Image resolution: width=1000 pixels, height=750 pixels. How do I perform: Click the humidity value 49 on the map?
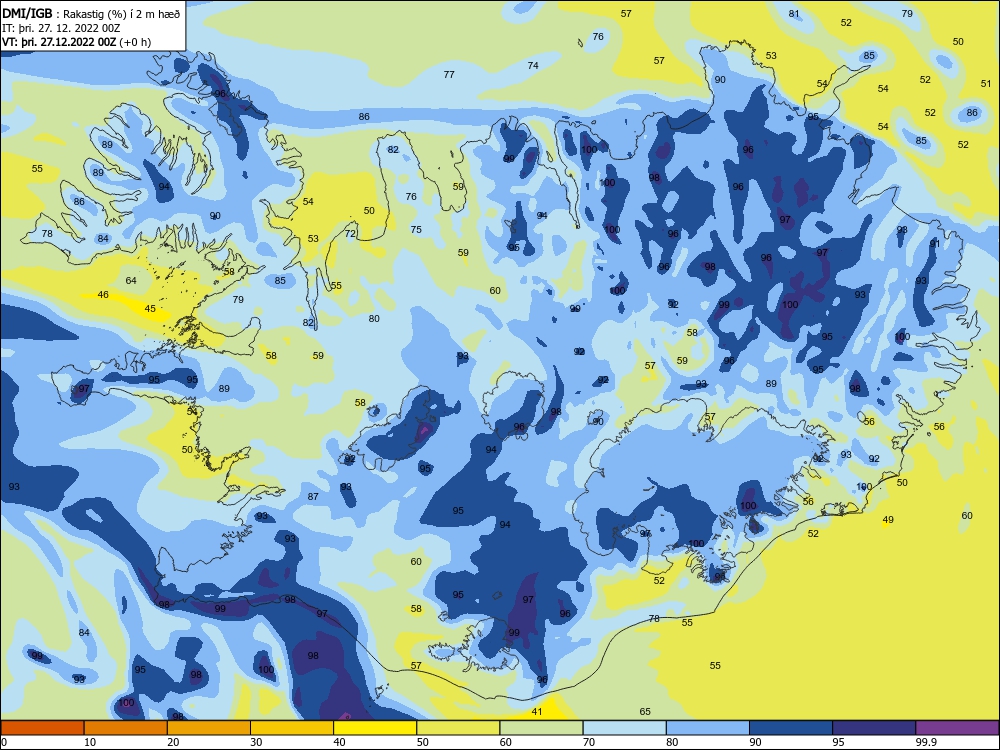point(888,520)
